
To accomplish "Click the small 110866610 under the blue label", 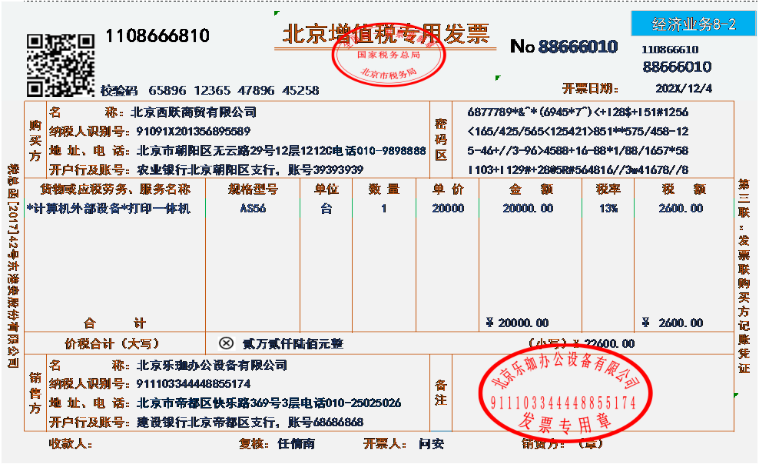I will 670,49.
